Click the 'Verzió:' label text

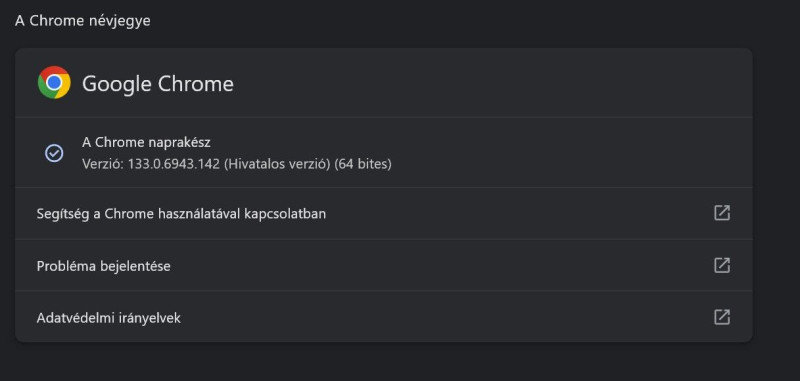(103, 164)
